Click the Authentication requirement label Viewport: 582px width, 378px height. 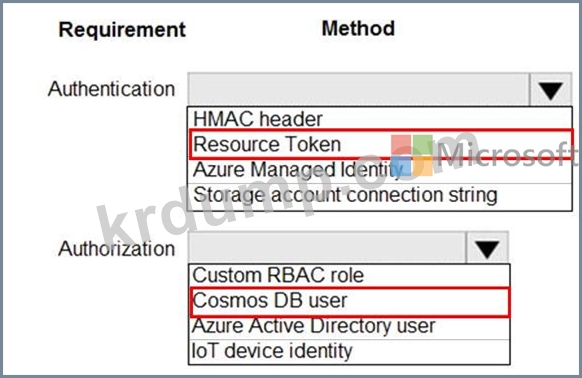111,89
